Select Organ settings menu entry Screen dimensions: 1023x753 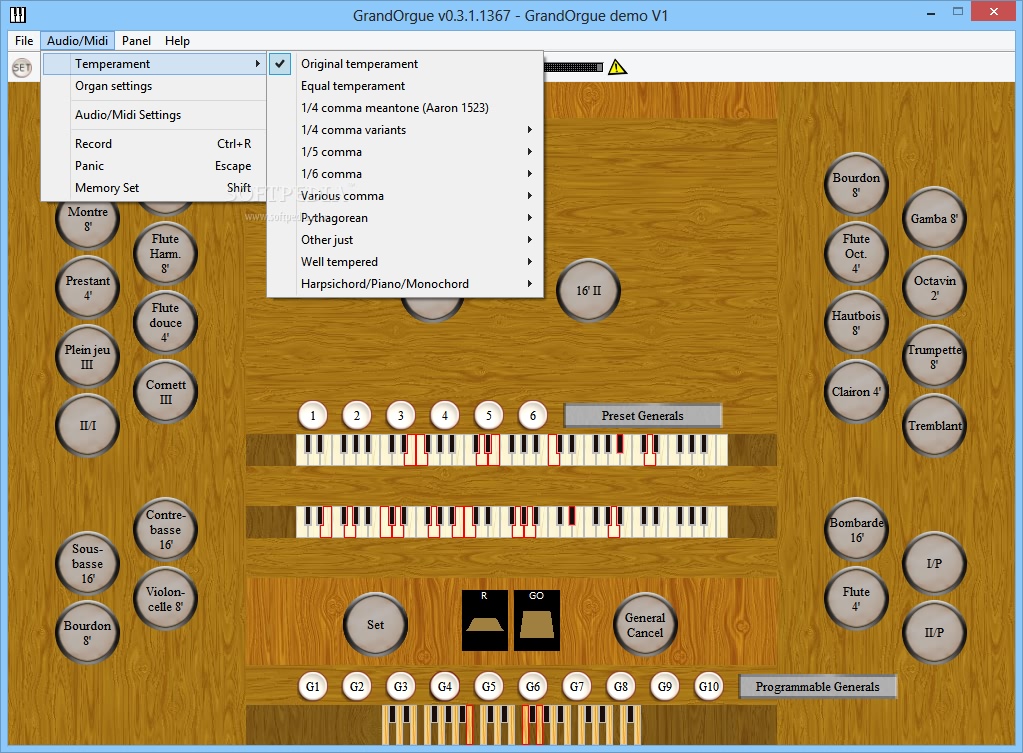(154, 86)
